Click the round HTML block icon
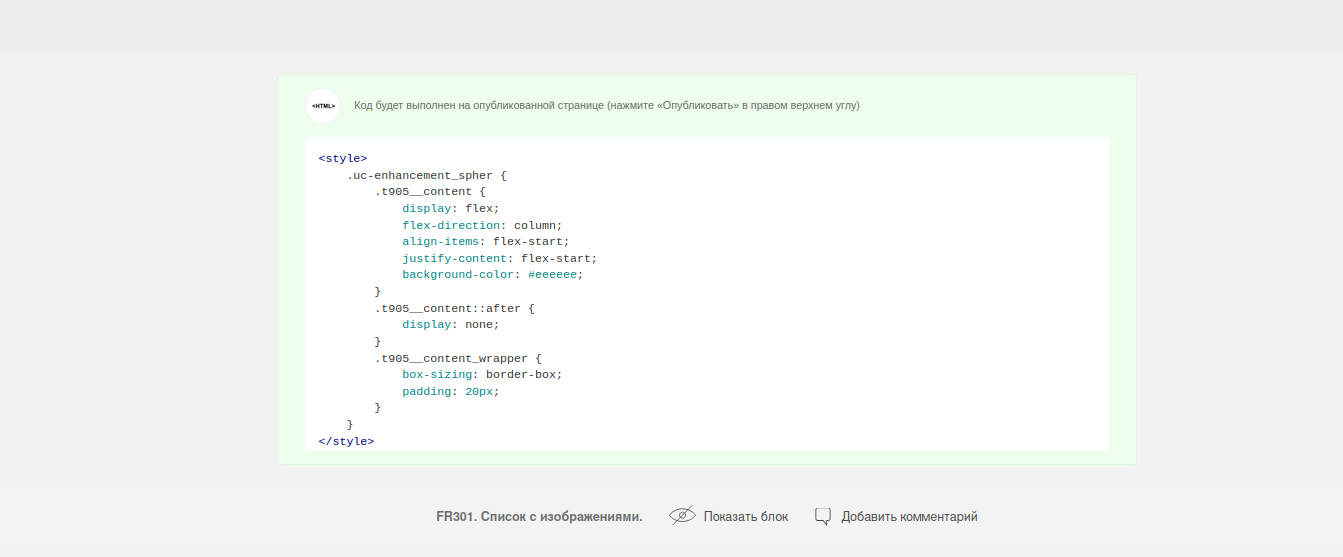The width and height of the screenshot is (1343, 557). tap(323, 105)
